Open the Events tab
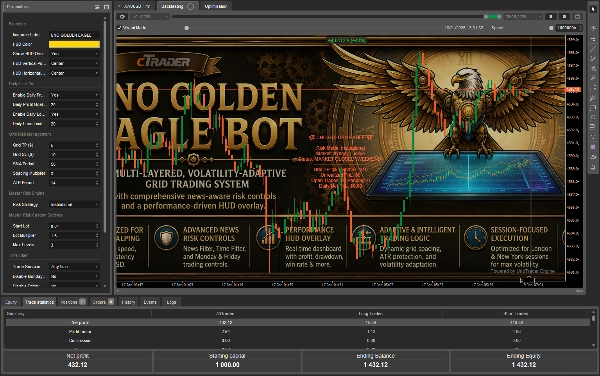 pyautogui.click(x=150, y=302)
